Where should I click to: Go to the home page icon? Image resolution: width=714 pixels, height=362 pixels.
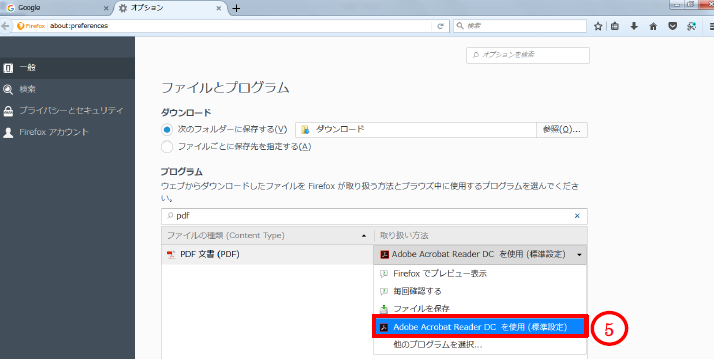(x=653, y=26)
